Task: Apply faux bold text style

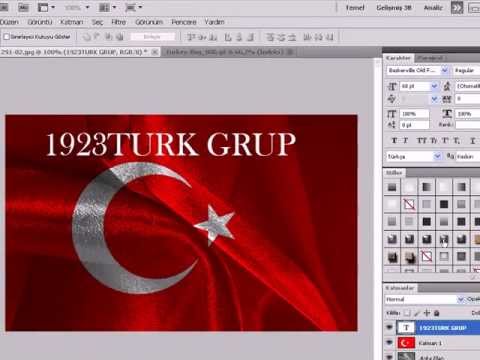Action: 394,141
